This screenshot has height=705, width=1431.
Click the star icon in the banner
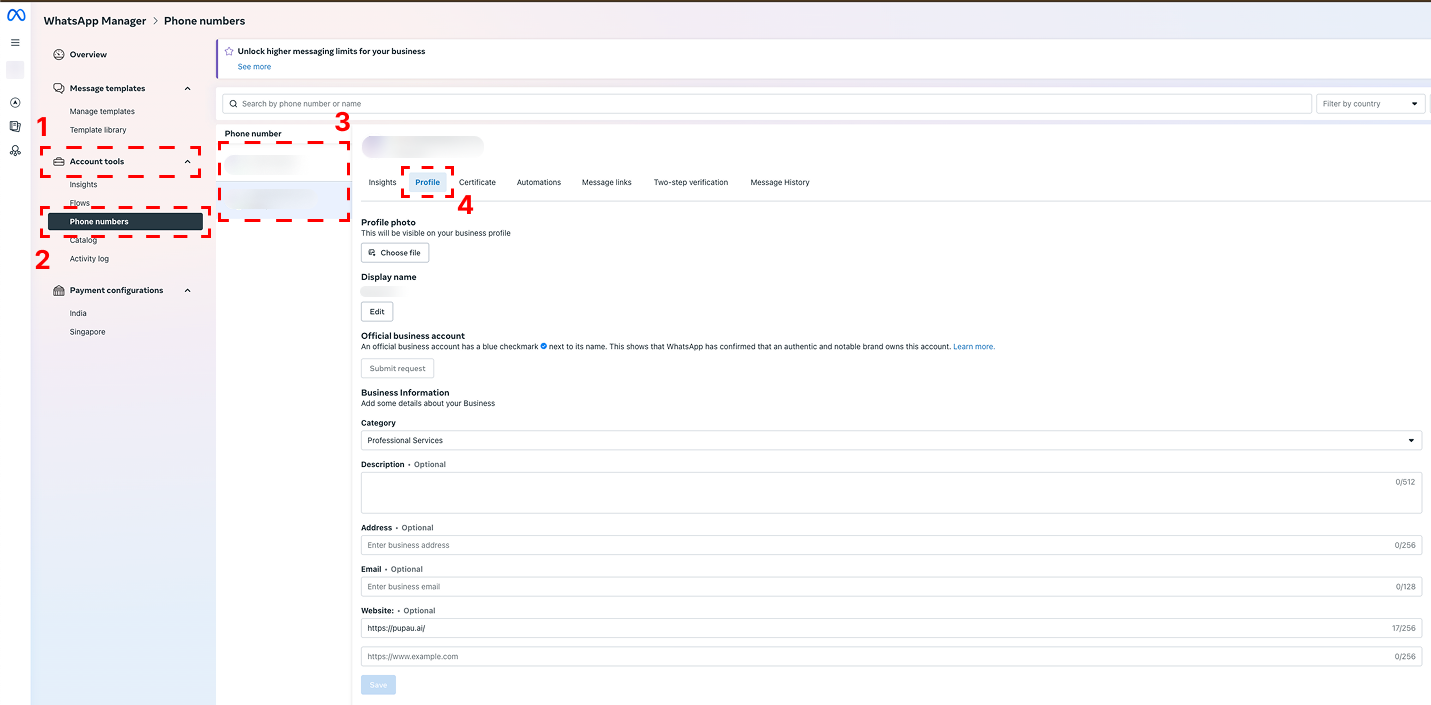[x=229, y=51]
